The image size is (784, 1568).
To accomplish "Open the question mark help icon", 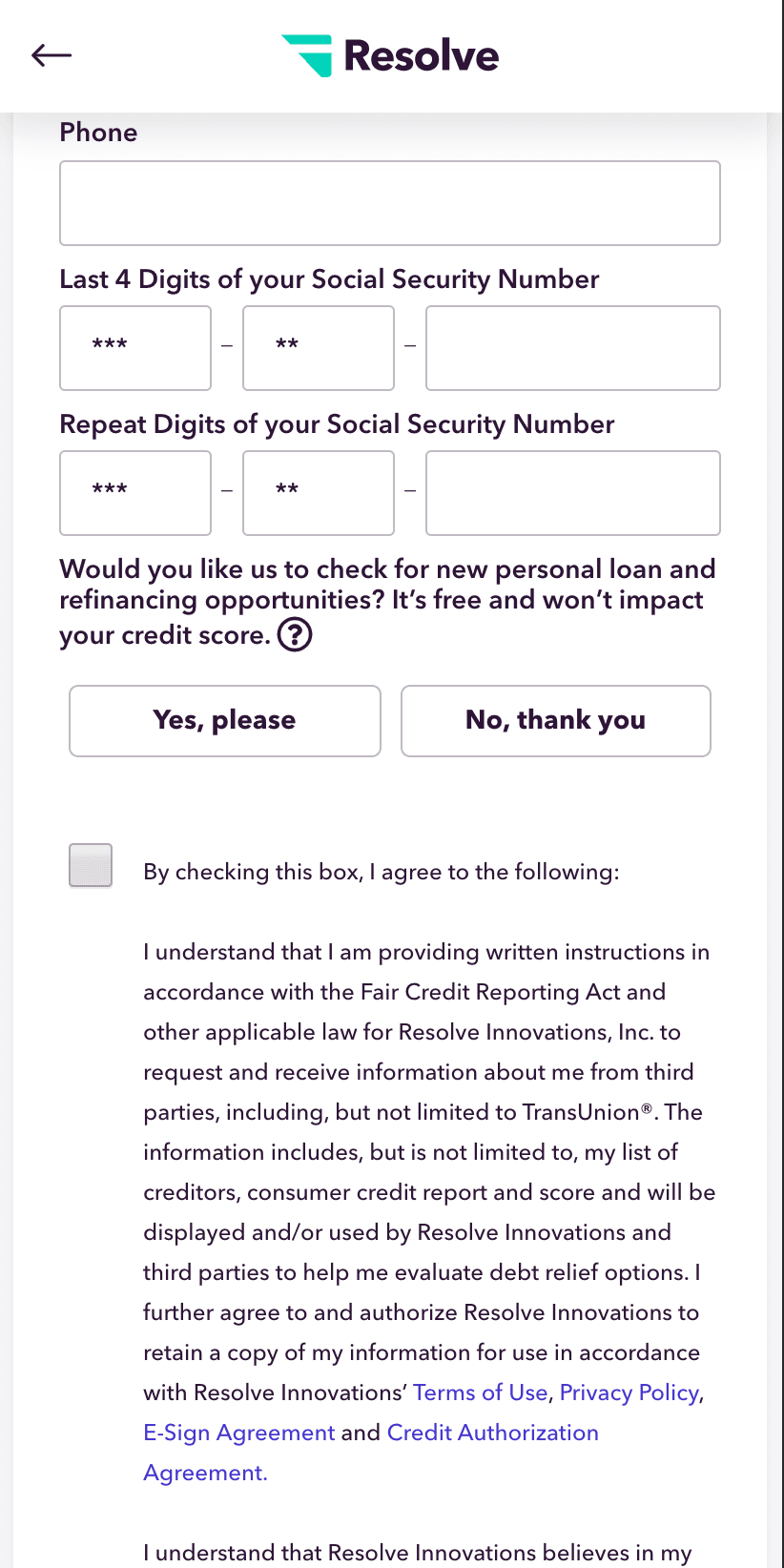I will (295, 634).
